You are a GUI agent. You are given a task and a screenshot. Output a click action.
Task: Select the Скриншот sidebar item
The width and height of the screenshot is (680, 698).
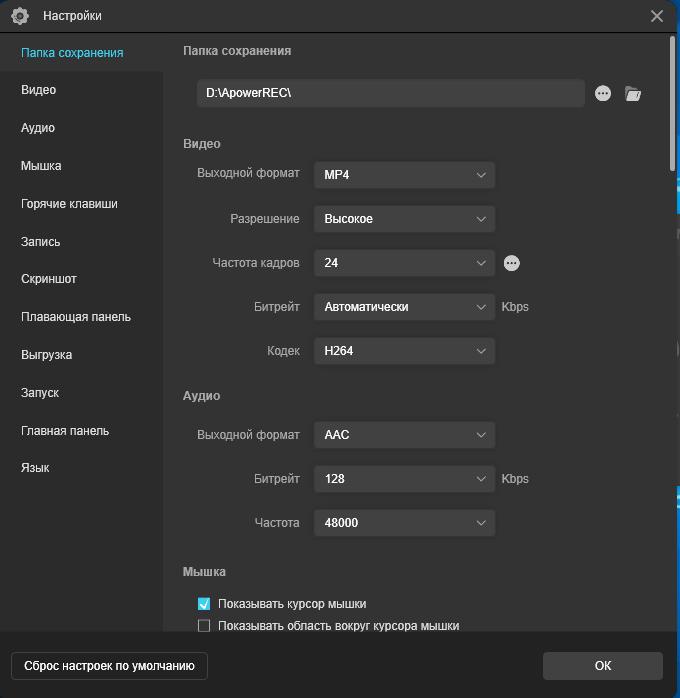click(49, 279)
